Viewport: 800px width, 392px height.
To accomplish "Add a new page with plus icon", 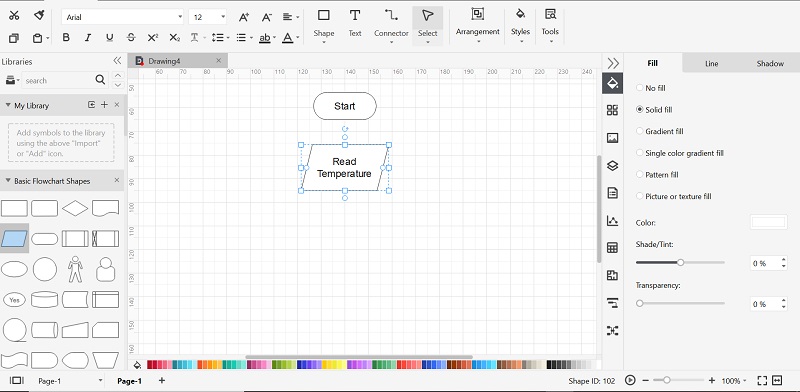I will tap(162, 380).
